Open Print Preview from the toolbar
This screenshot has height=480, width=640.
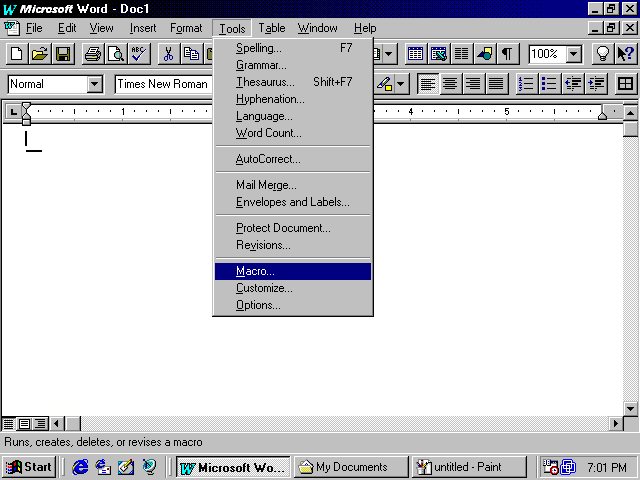tap(116, 54)
